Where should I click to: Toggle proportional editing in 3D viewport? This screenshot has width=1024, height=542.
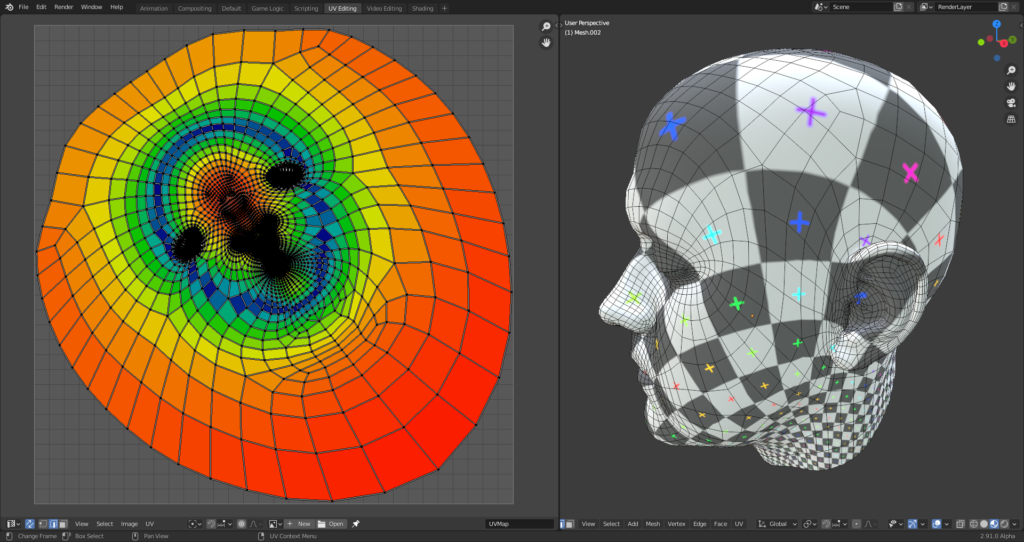pyautogui.click(x=856, y=524)
